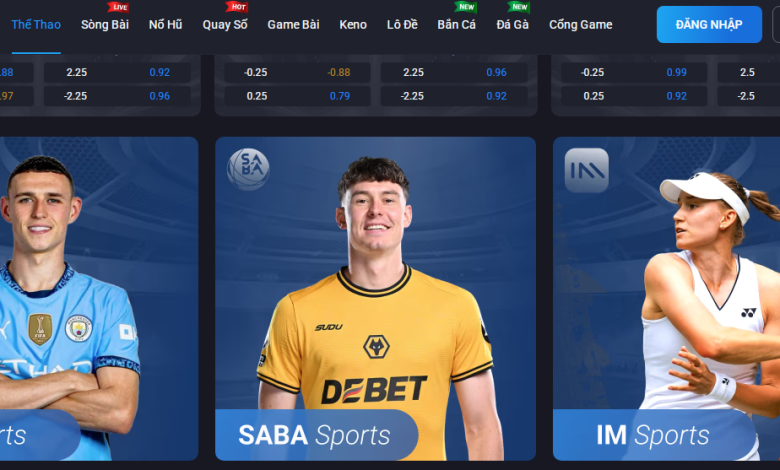The image size is (780, 470).
Task: Choose the 0.99 odds in the right panel
Action: [x=676, y=73]
